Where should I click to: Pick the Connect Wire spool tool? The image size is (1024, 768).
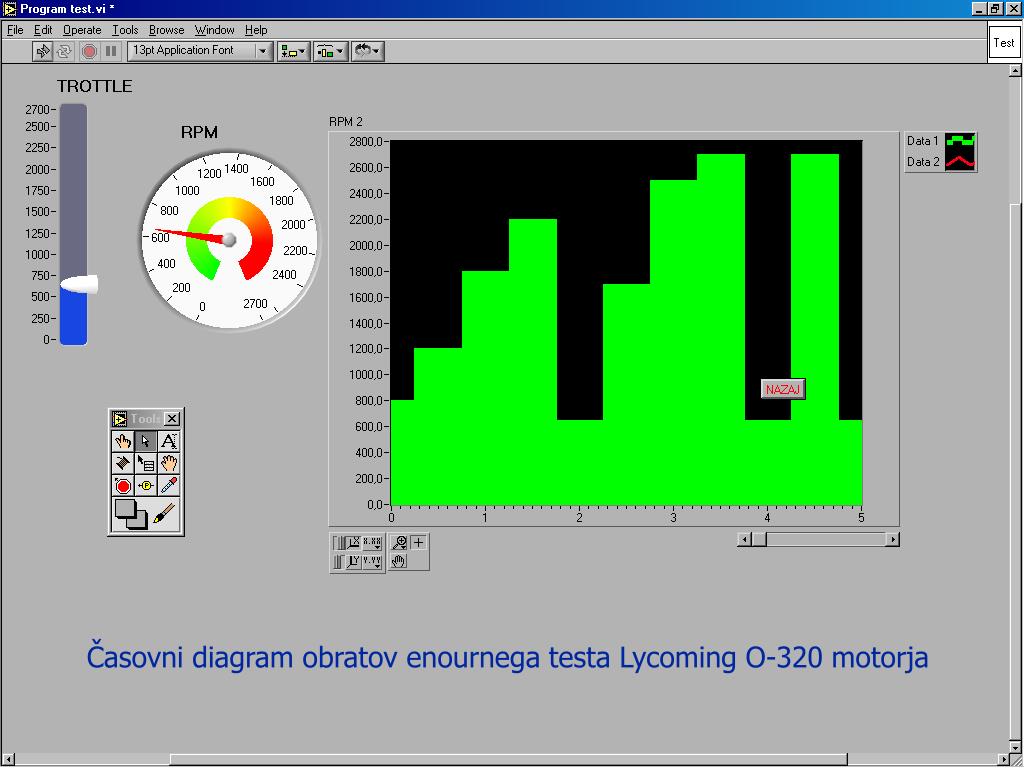pyautogui.click(x=122, y=463)
